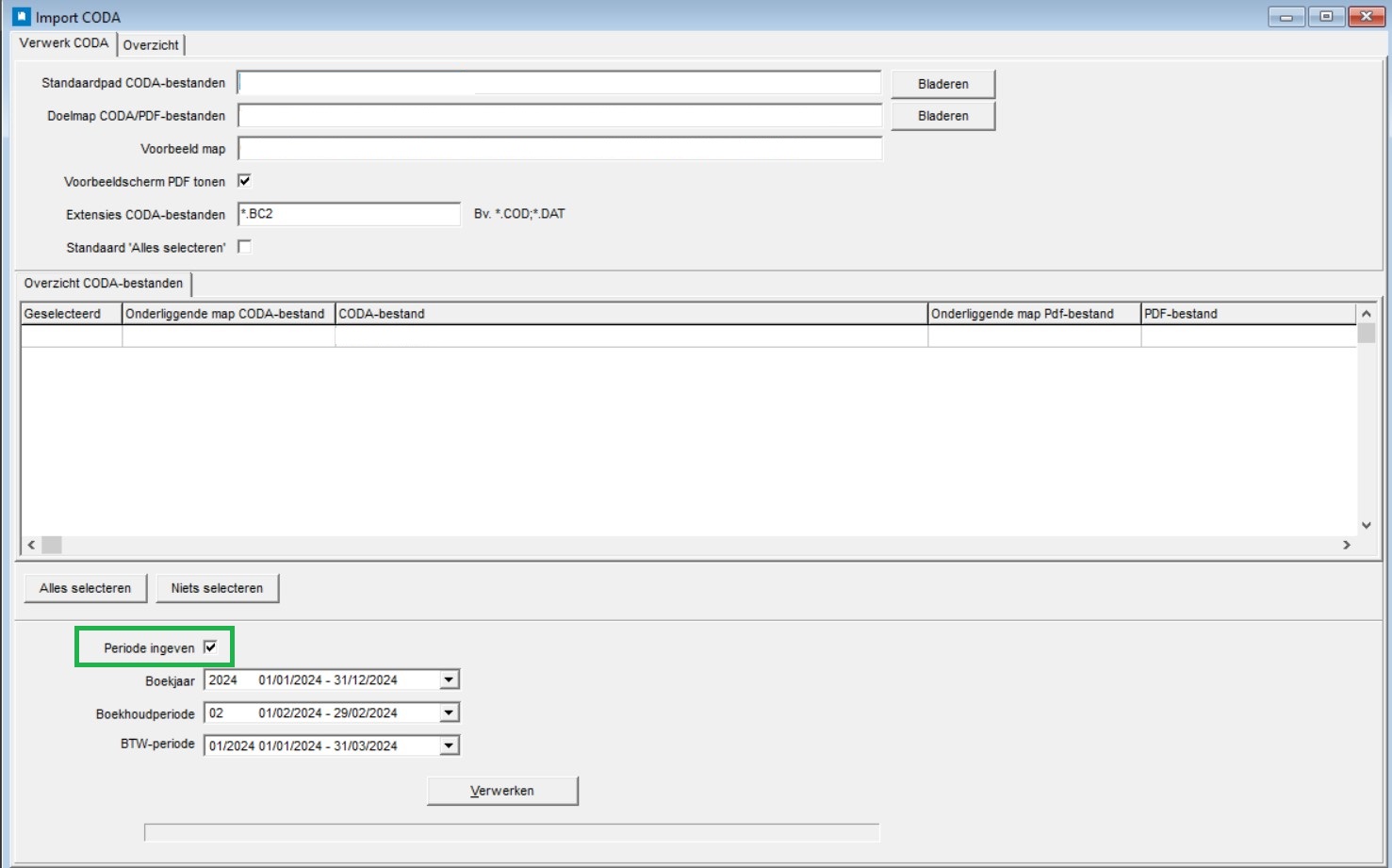This screenshot has width=1392, height=868.
Task: Focus the Extensies CODA-bestanden text field
Action: [349, 214]
